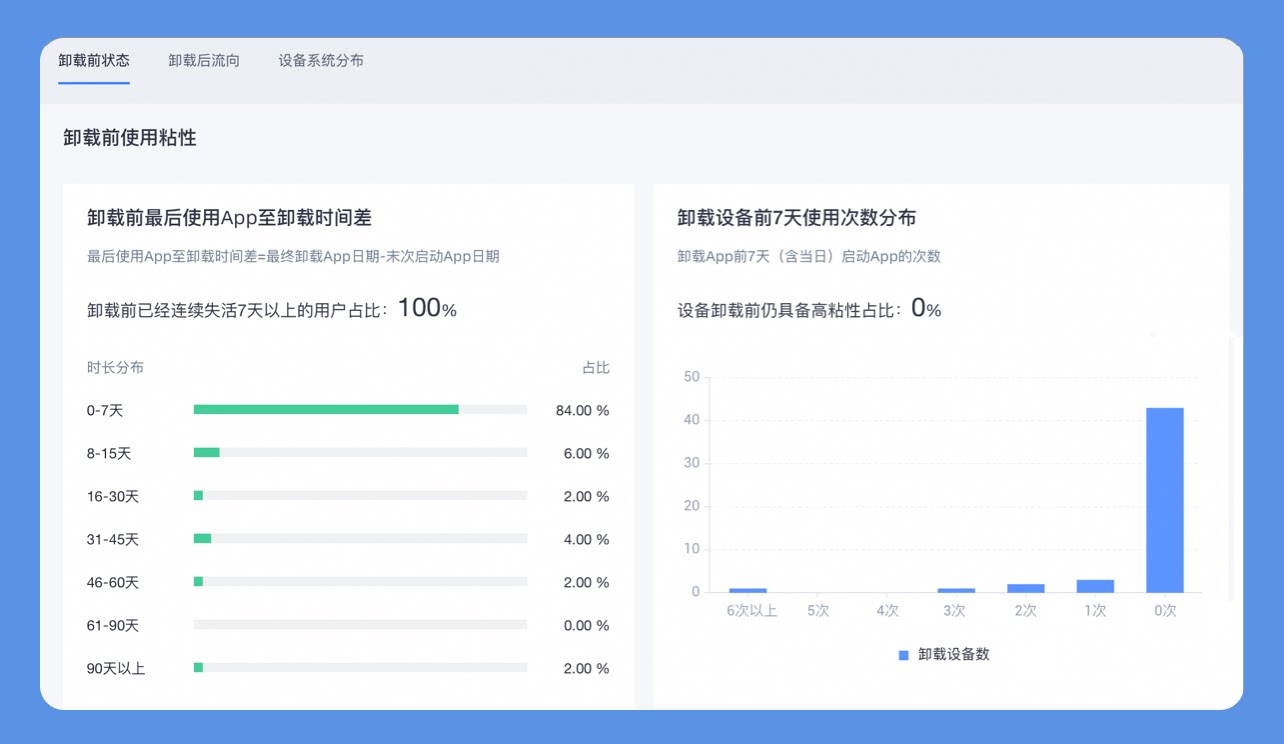Click the 3次 bar in the chart
1284x744 pixels.
(956, 590)
